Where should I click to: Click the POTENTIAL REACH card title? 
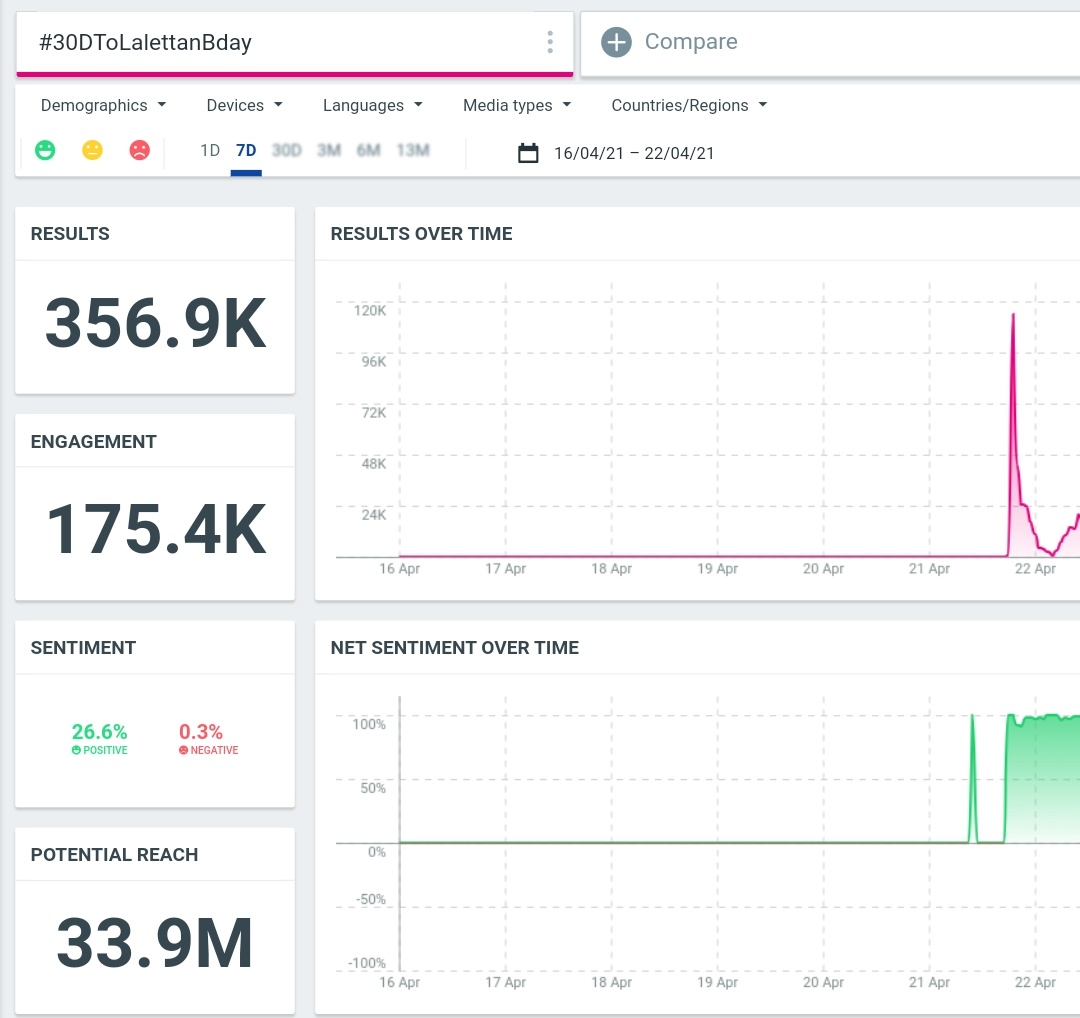114,855
